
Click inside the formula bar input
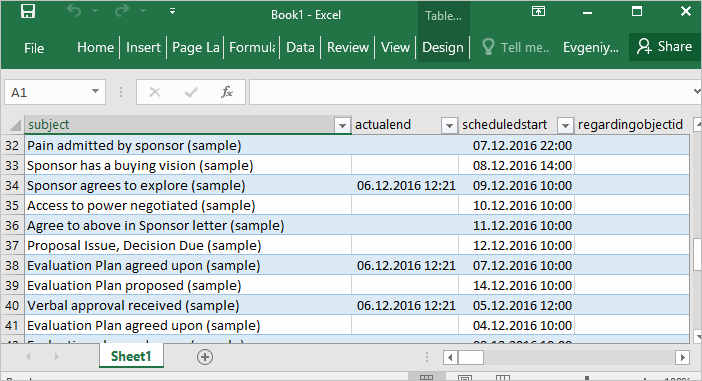coord(470,92)
